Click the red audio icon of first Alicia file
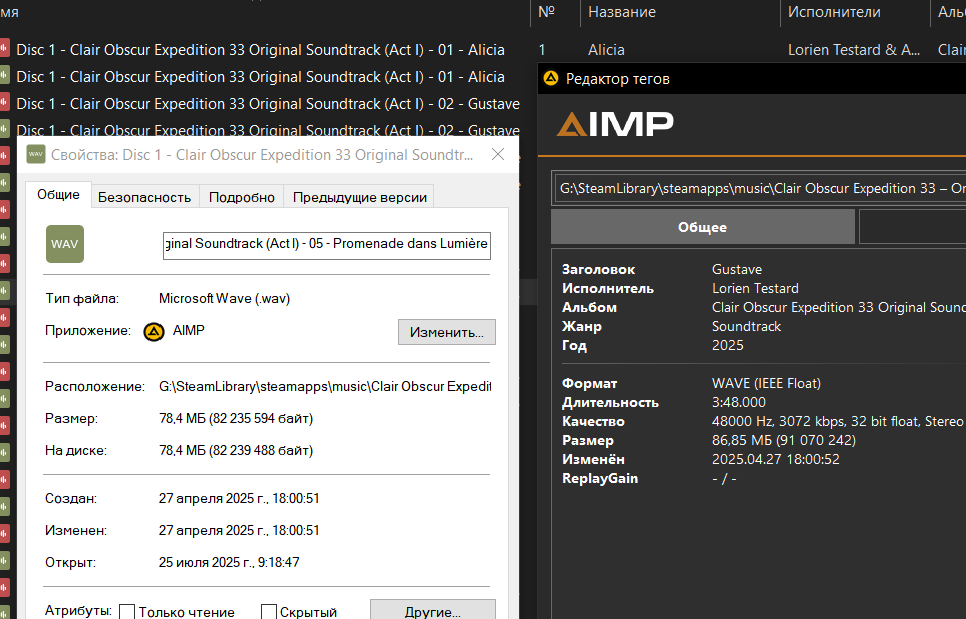Image resolution: width=966 pixels, height=619 pixels. (4, 49)
